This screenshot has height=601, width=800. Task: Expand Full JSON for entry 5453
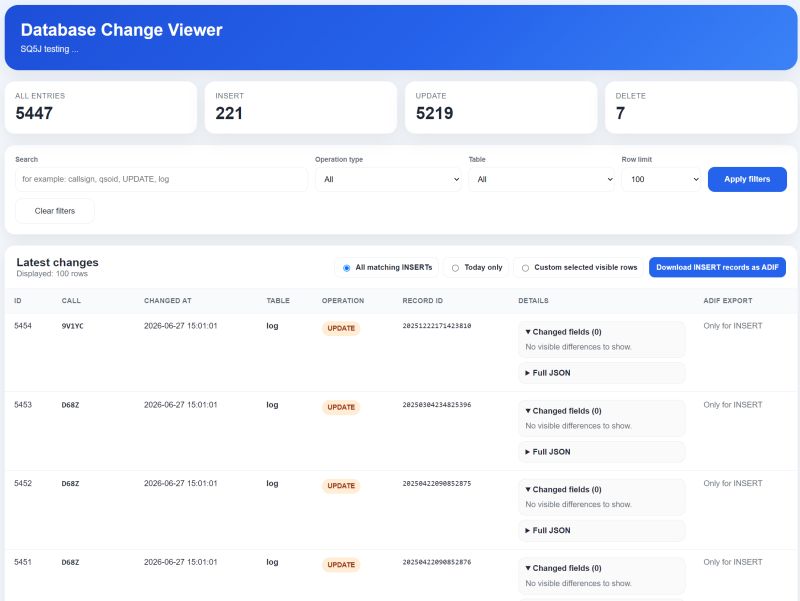[x=547, y=452]
